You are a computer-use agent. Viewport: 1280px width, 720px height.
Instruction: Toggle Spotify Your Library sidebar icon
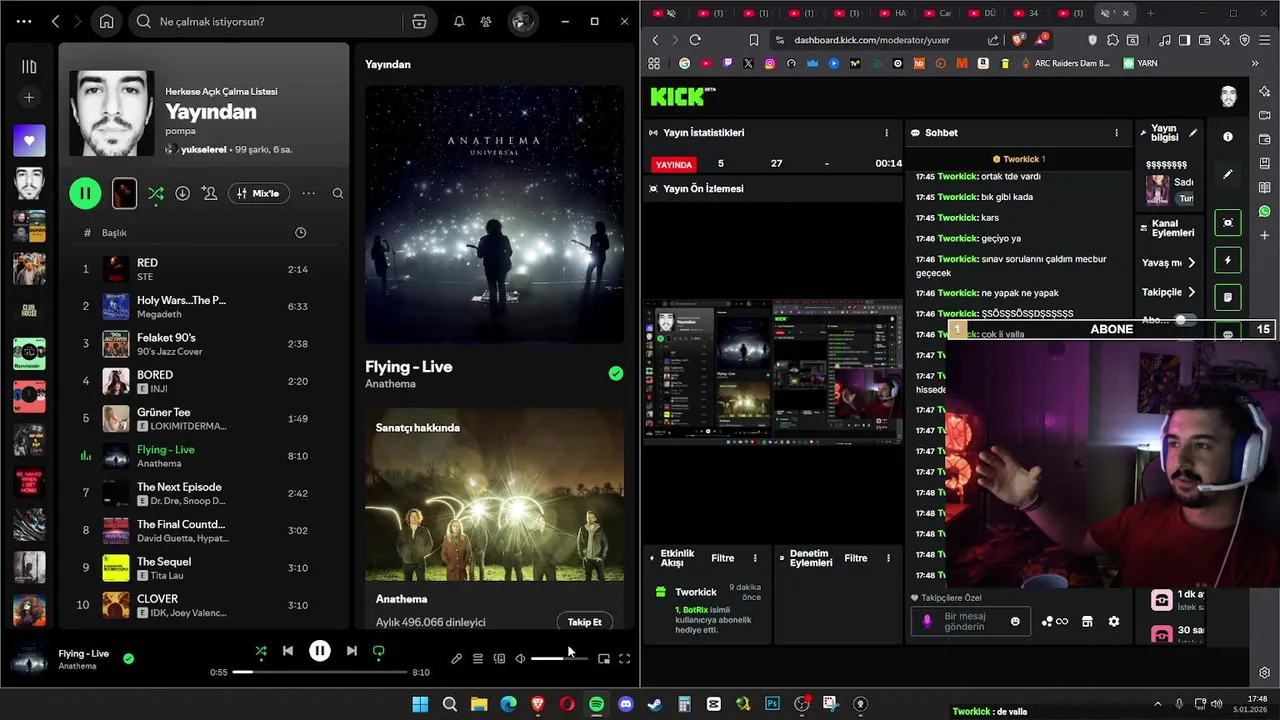point(29,67)
